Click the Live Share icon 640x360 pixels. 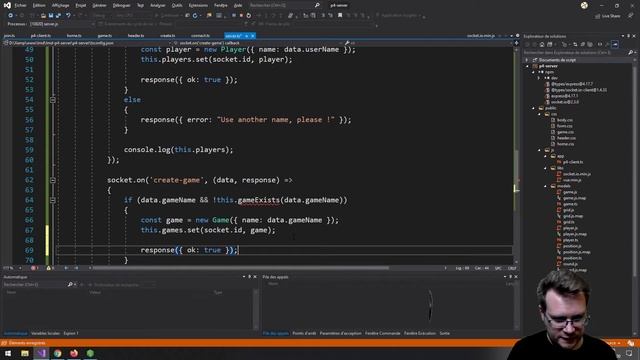pyautogui.click(x=598, y=16)
